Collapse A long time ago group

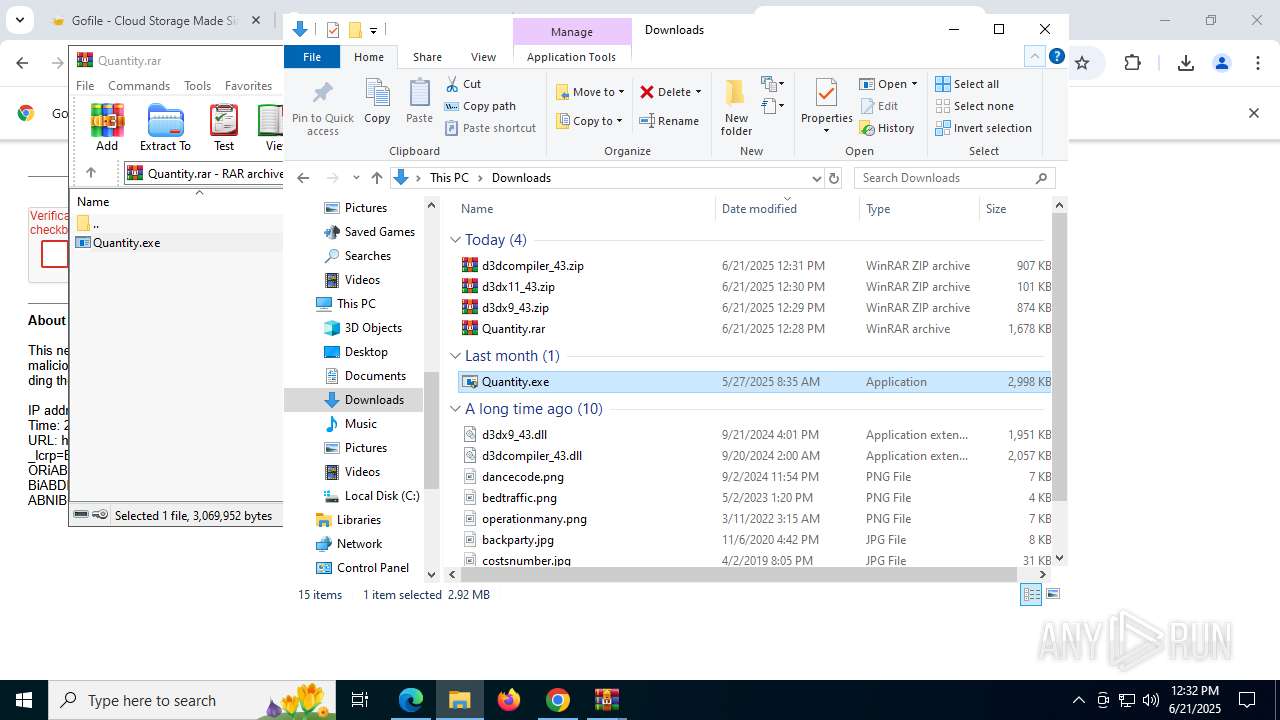pyautogui.click(x=456, y=409)
